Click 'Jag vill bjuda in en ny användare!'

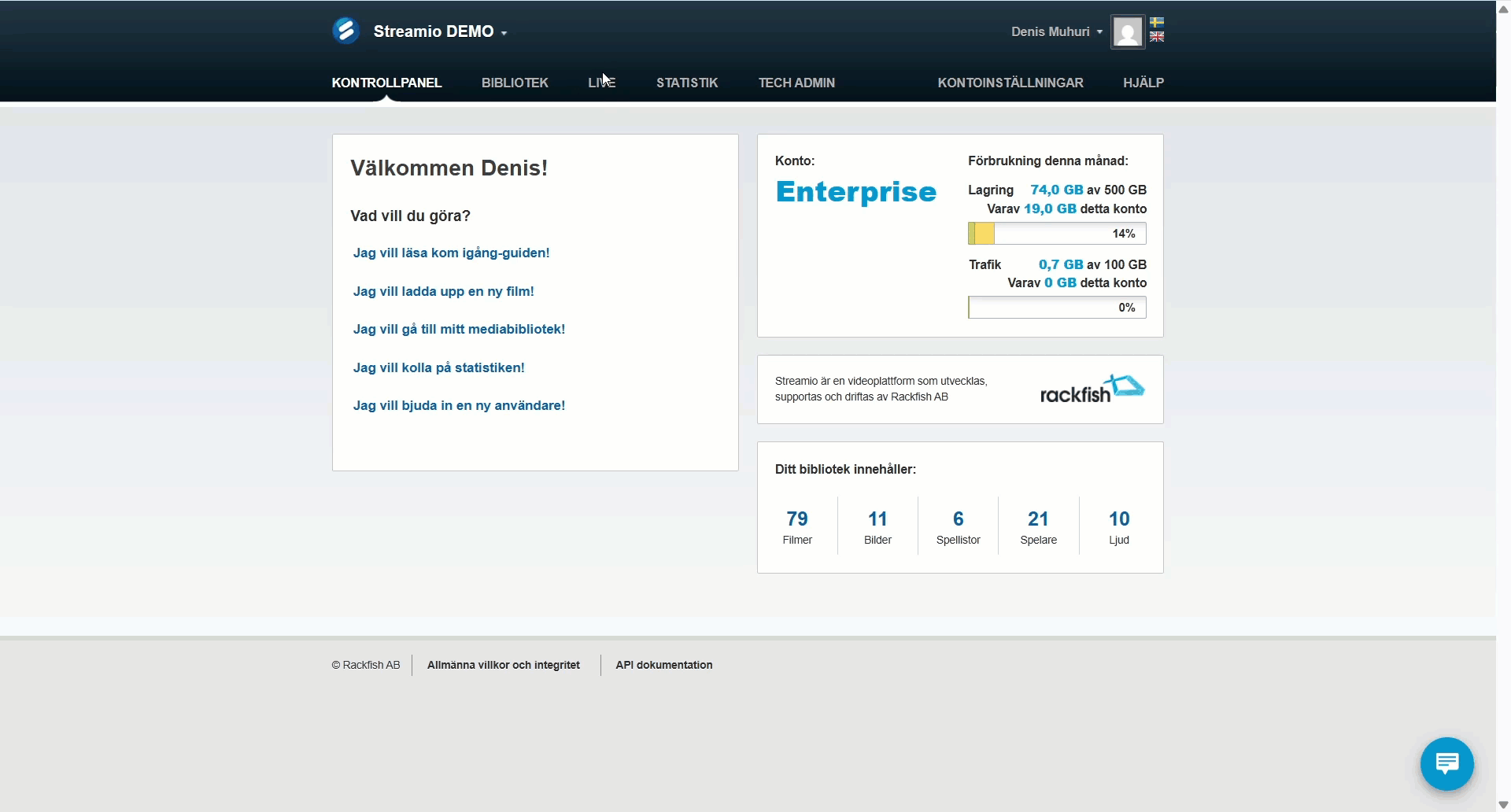(459, 405)
